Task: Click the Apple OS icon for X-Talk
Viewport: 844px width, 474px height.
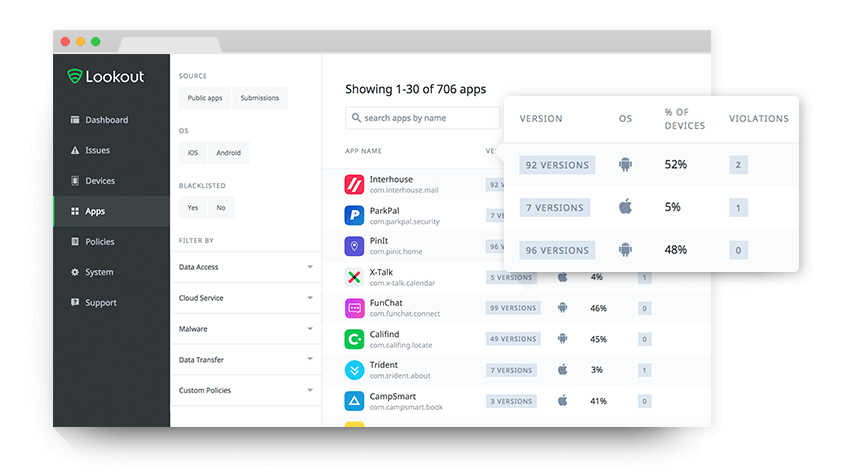Action: tap(562, 277)
